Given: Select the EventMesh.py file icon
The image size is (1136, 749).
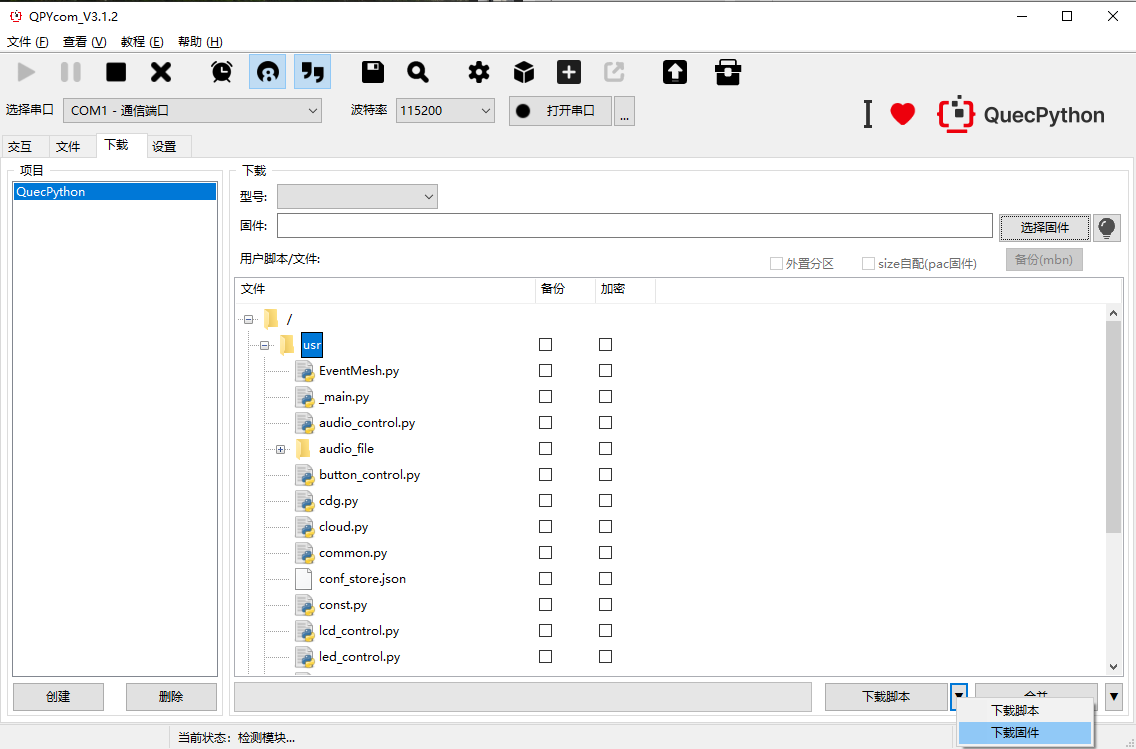Looking at the screenshot, I should (x=304, y=371).
